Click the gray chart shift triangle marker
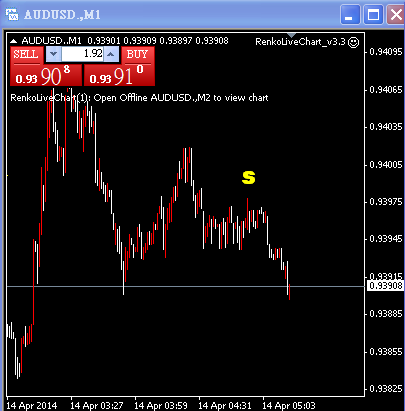Image resolution: width=405 pixels, height=411 pixels. click(292, 35)
